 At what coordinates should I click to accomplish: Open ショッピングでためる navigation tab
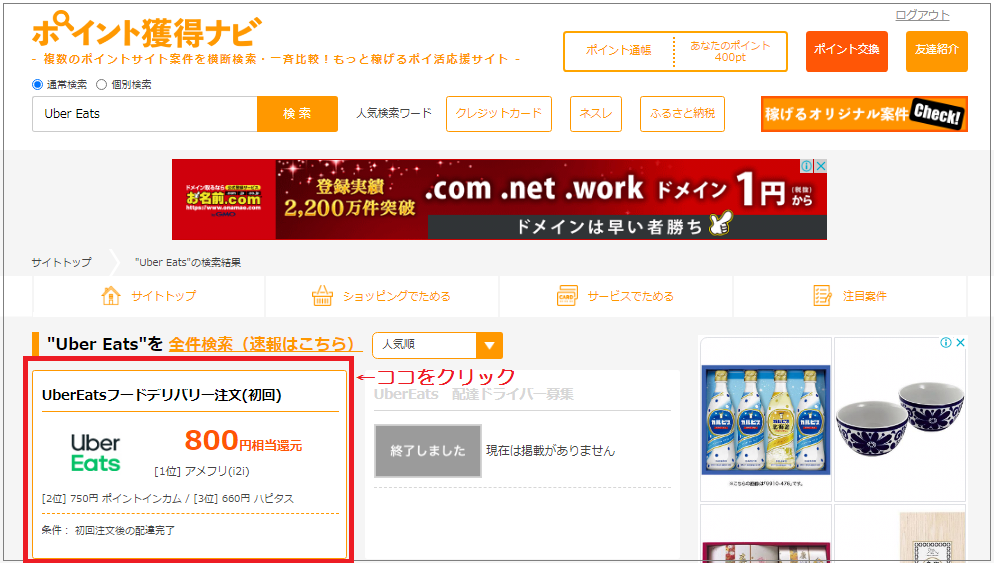[x=382, y=295]
